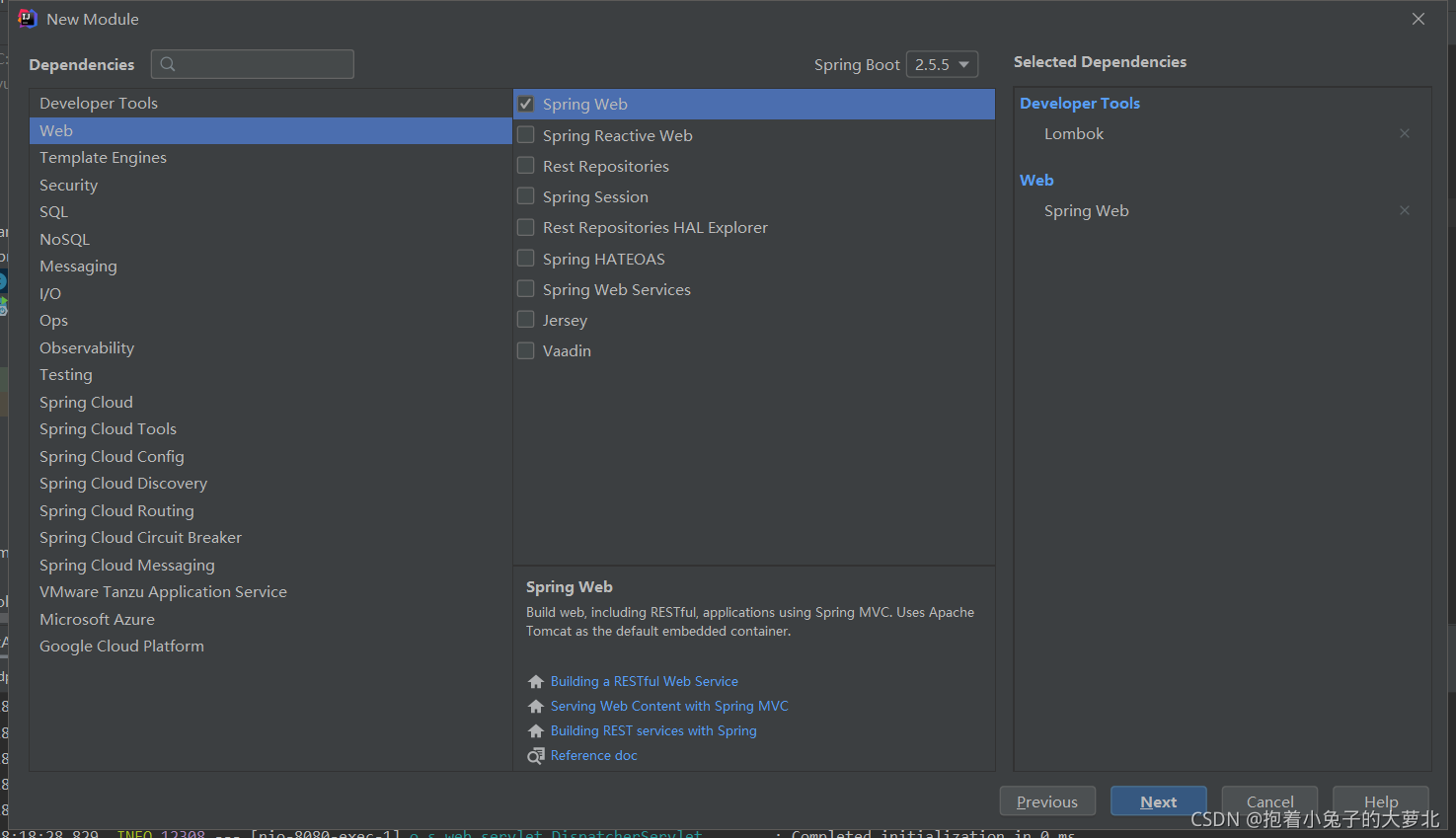Focus the Dependencies search field

(253, 64)
